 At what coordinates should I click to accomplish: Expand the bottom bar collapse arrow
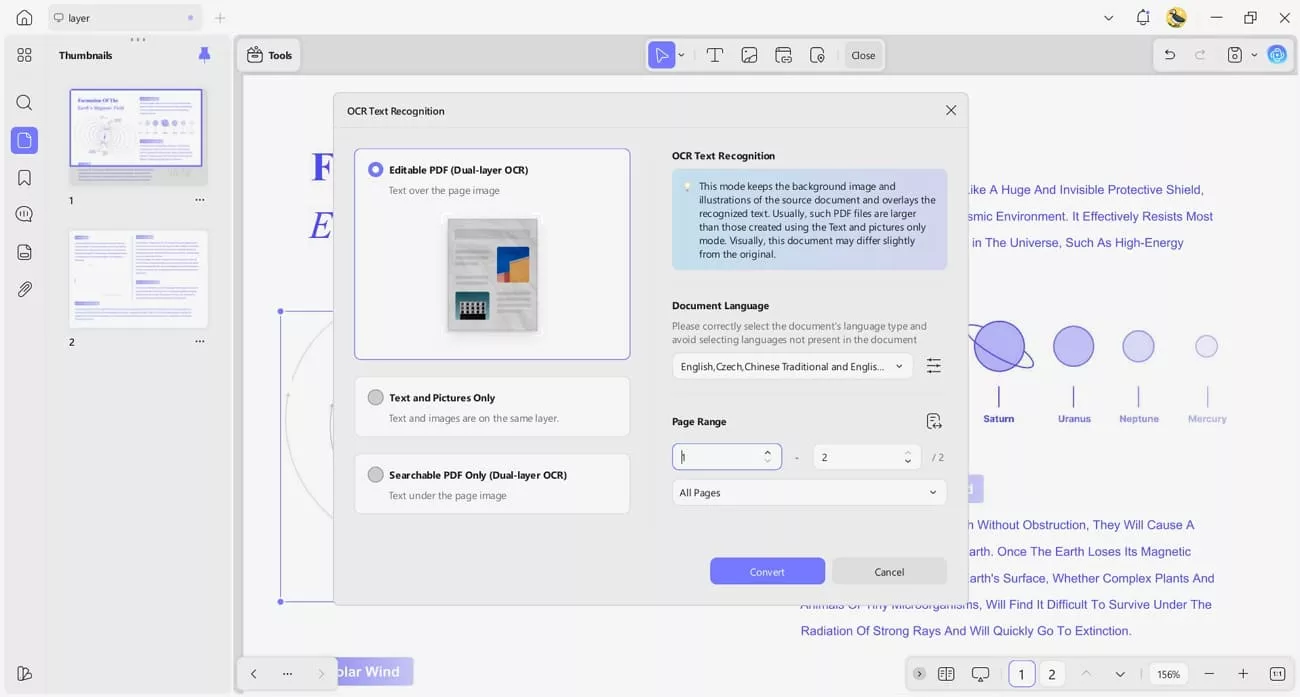point(919,674)
